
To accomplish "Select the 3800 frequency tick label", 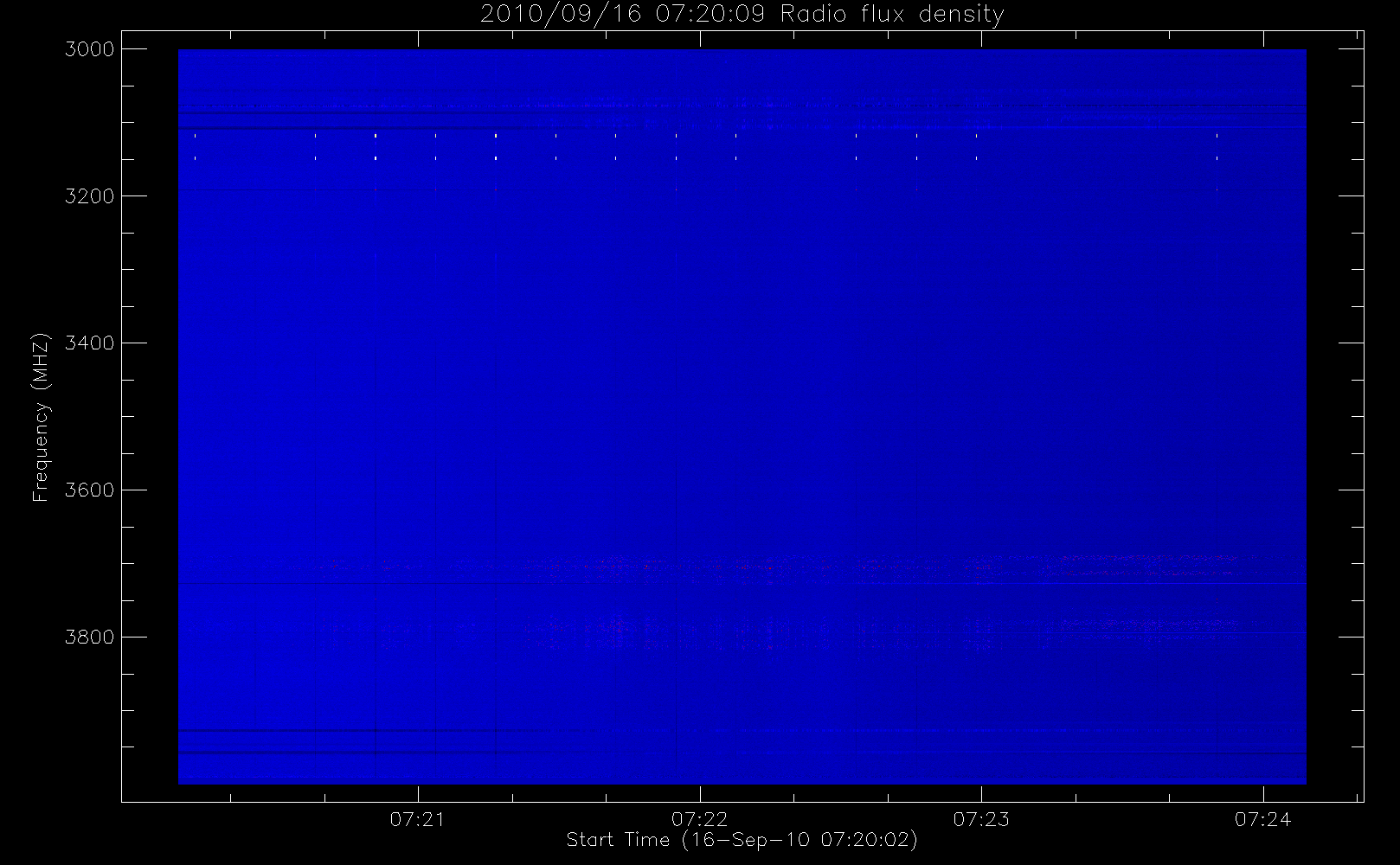I will coord(90,638).
